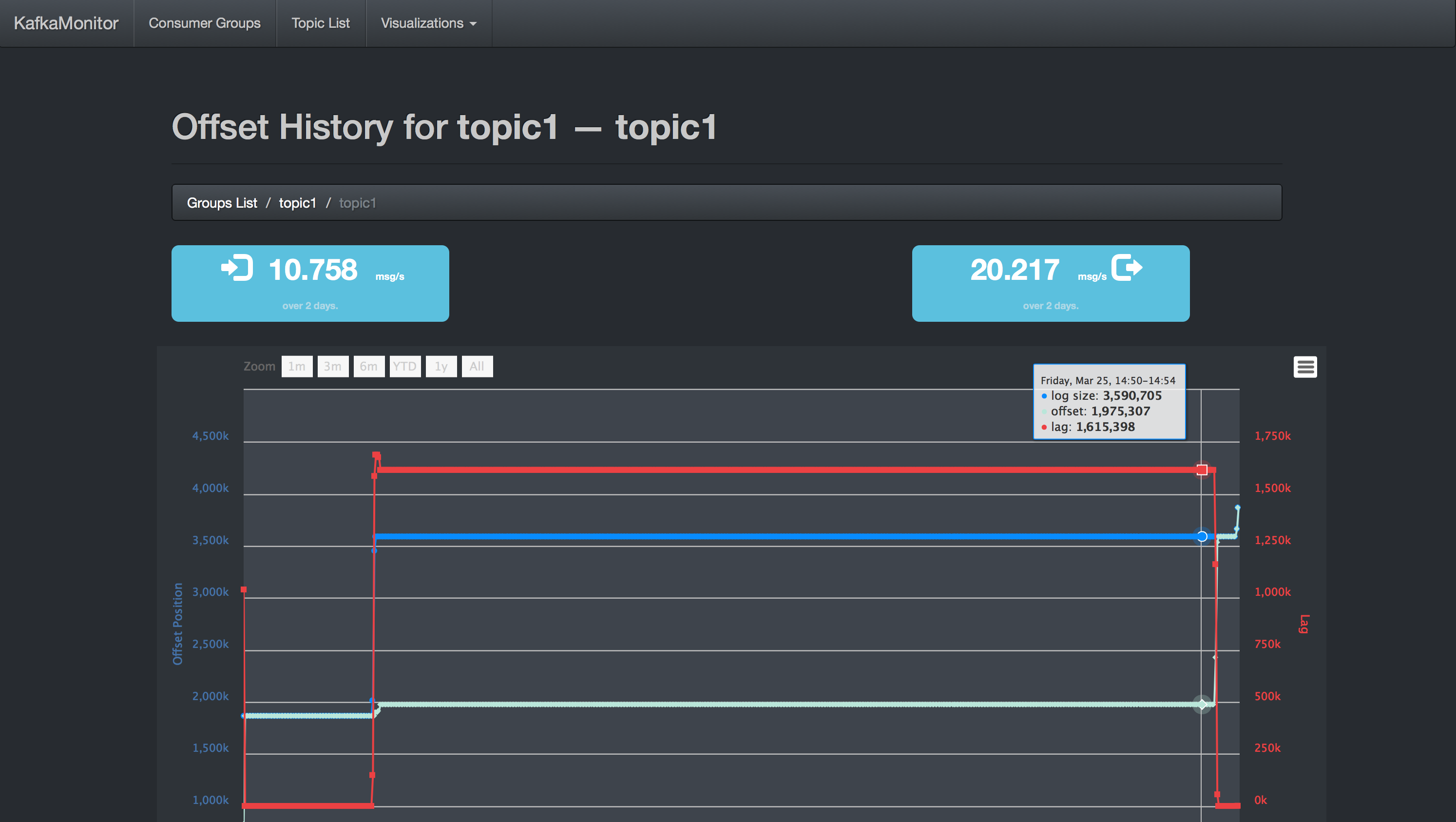Click the highlighted blue log size marker
This screenshot has width=1456, height=822.
coord(1202,536)
